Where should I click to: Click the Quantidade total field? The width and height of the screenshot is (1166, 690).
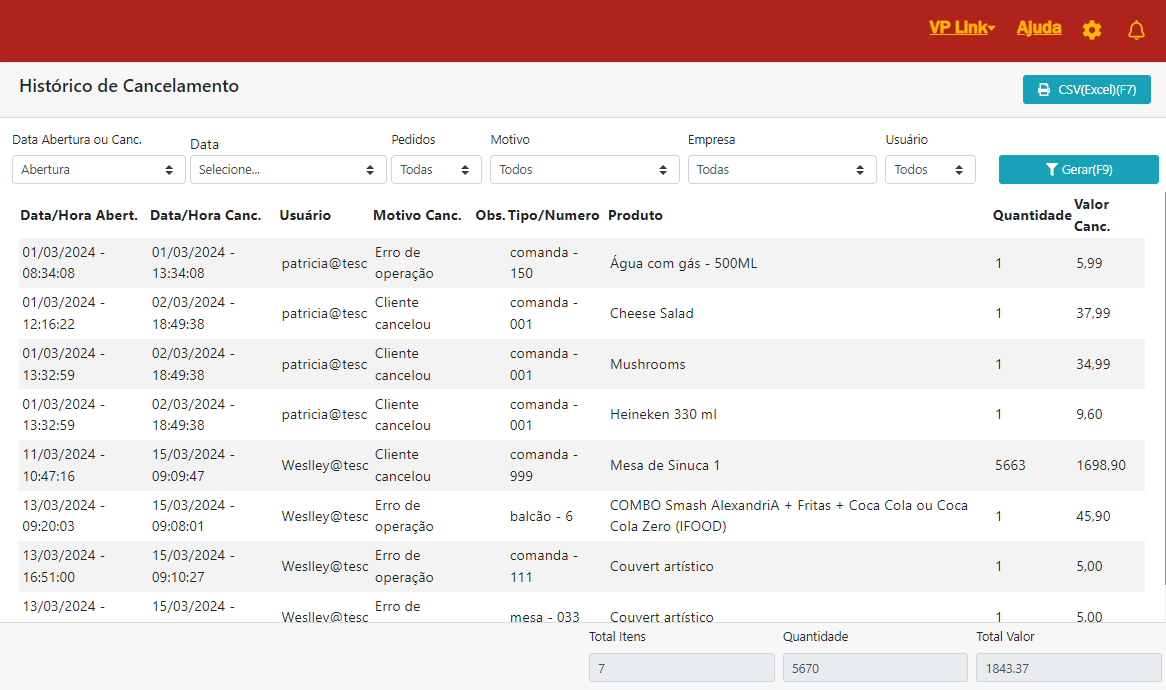[x=875, y=668]
